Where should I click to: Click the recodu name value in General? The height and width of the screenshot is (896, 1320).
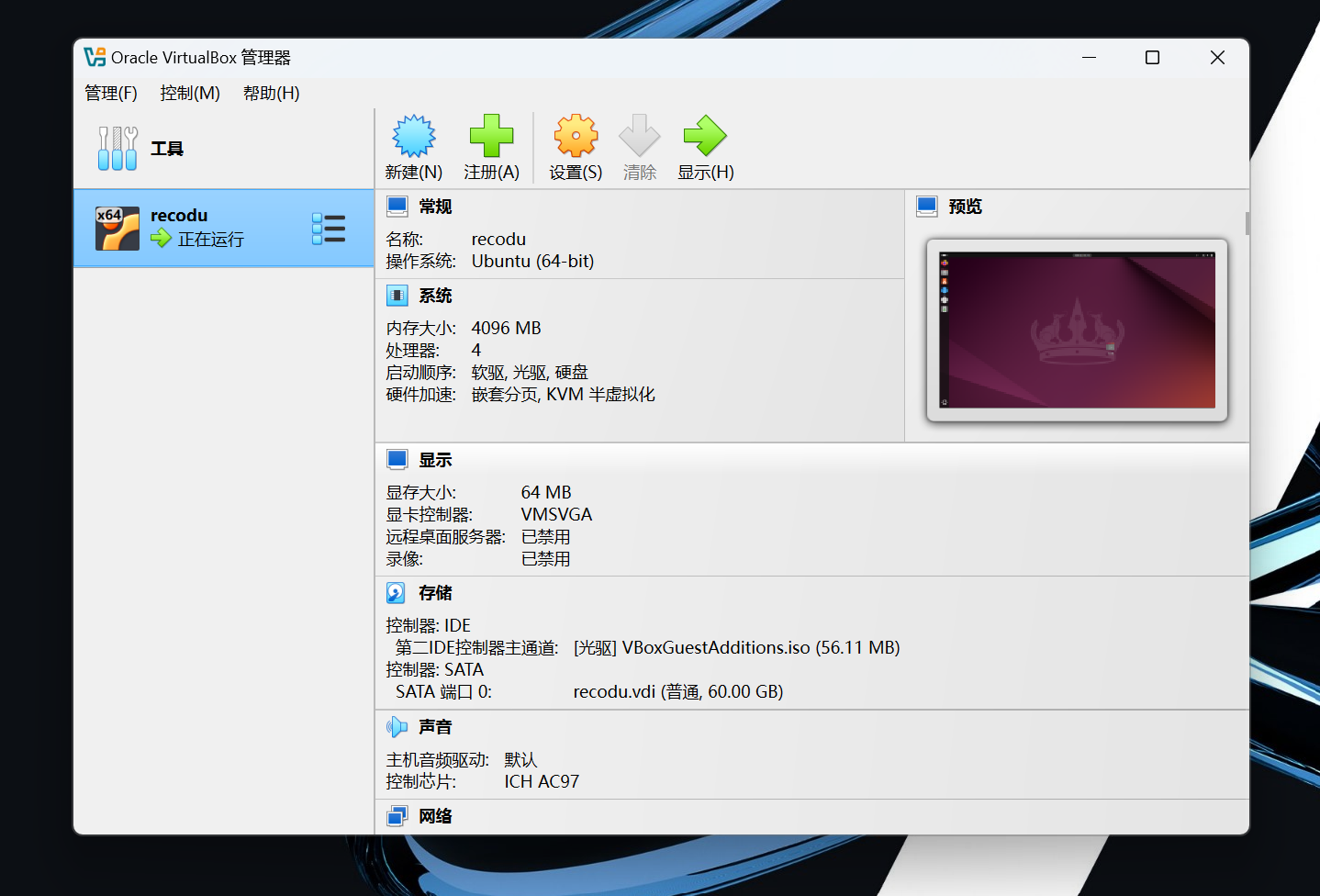[x=498, y=239]
